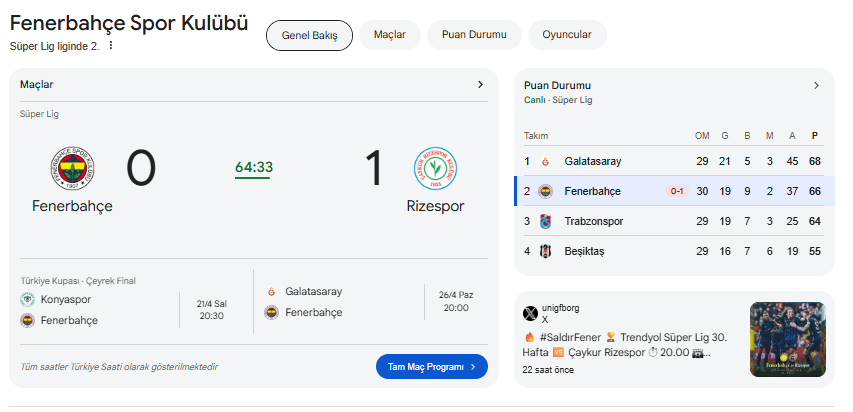The height and width of the screenshot is (412, 853).
Task: Click the Beşiktaş logo in standings table
Action: [x=545, y=251]
